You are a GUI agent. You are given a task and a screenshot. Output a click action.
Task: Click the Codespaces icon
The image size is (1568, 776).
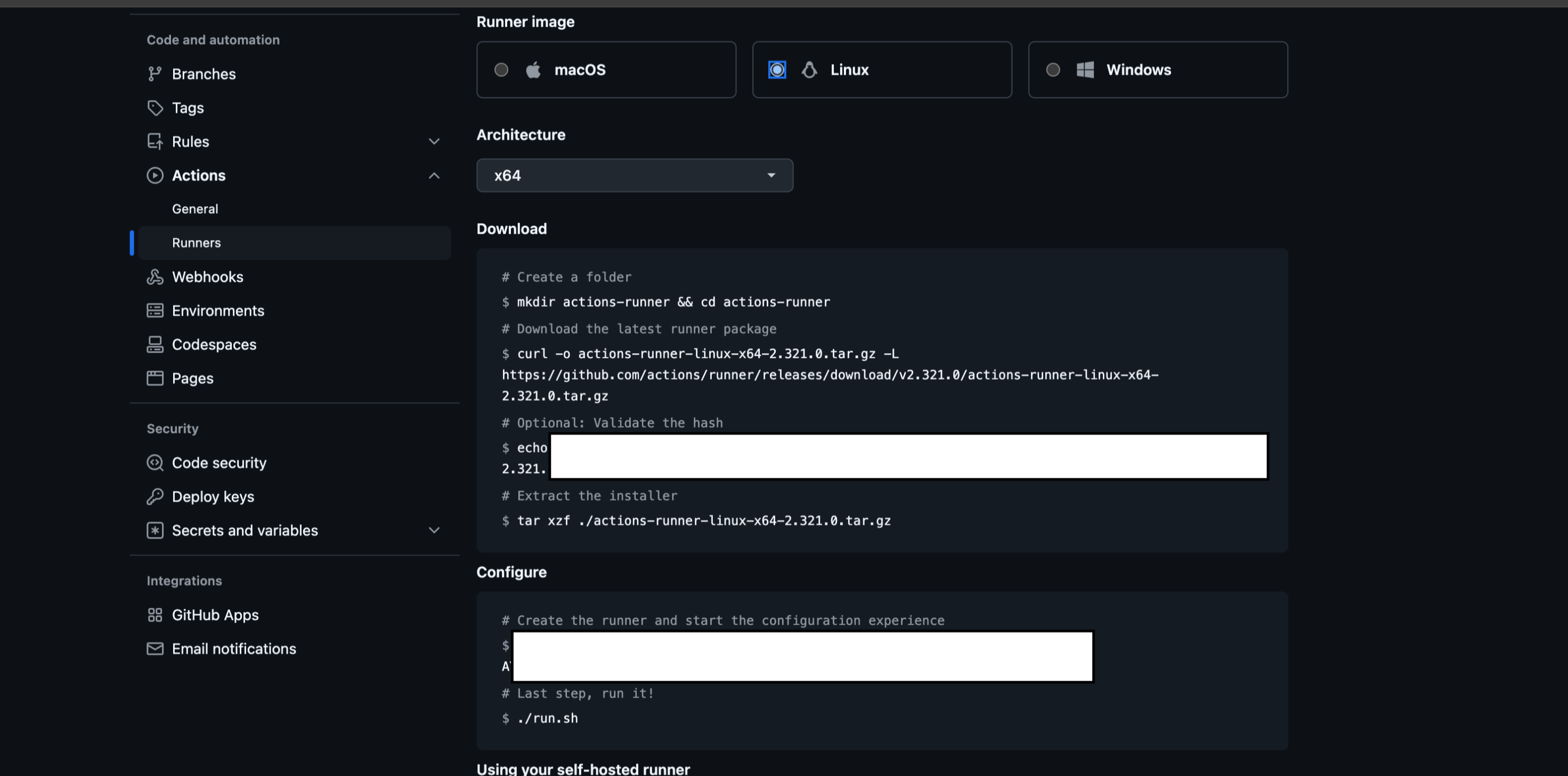click(x=155, y=345)
